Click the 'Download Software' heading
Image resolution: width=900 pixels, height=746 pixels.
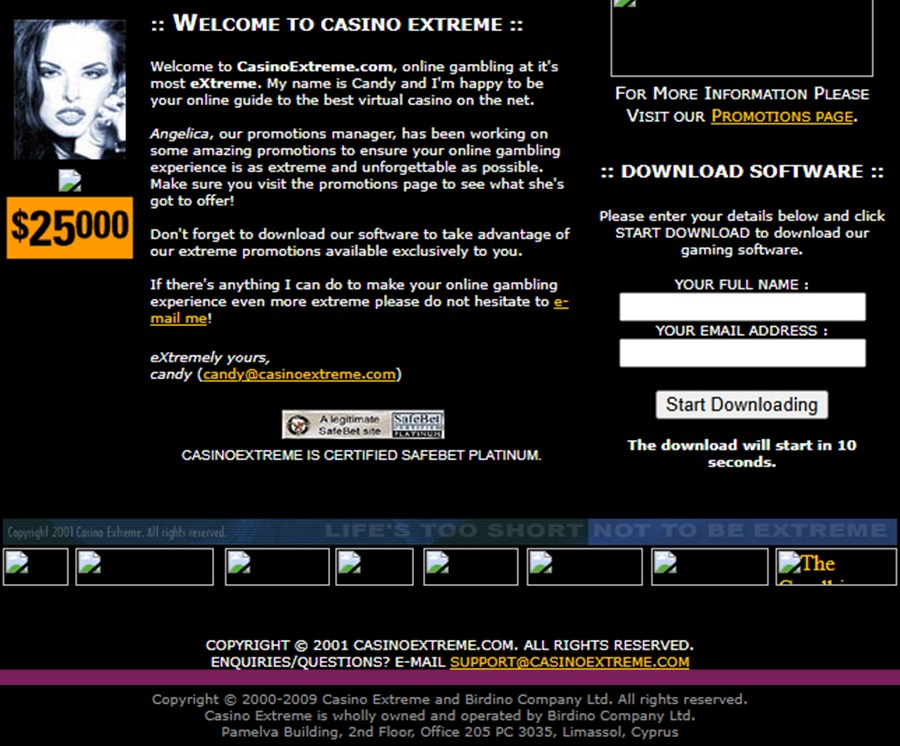point(742,171)
